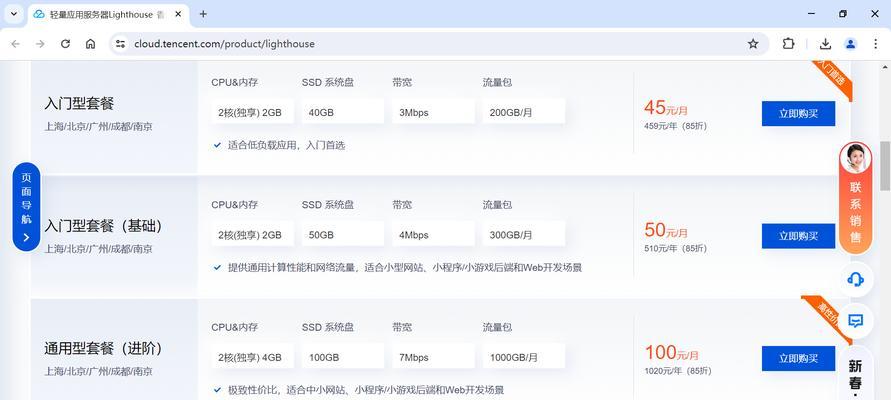Click the 510元/年（85折）text
This screenshot has width=891, height=400.
coord(676,248)
